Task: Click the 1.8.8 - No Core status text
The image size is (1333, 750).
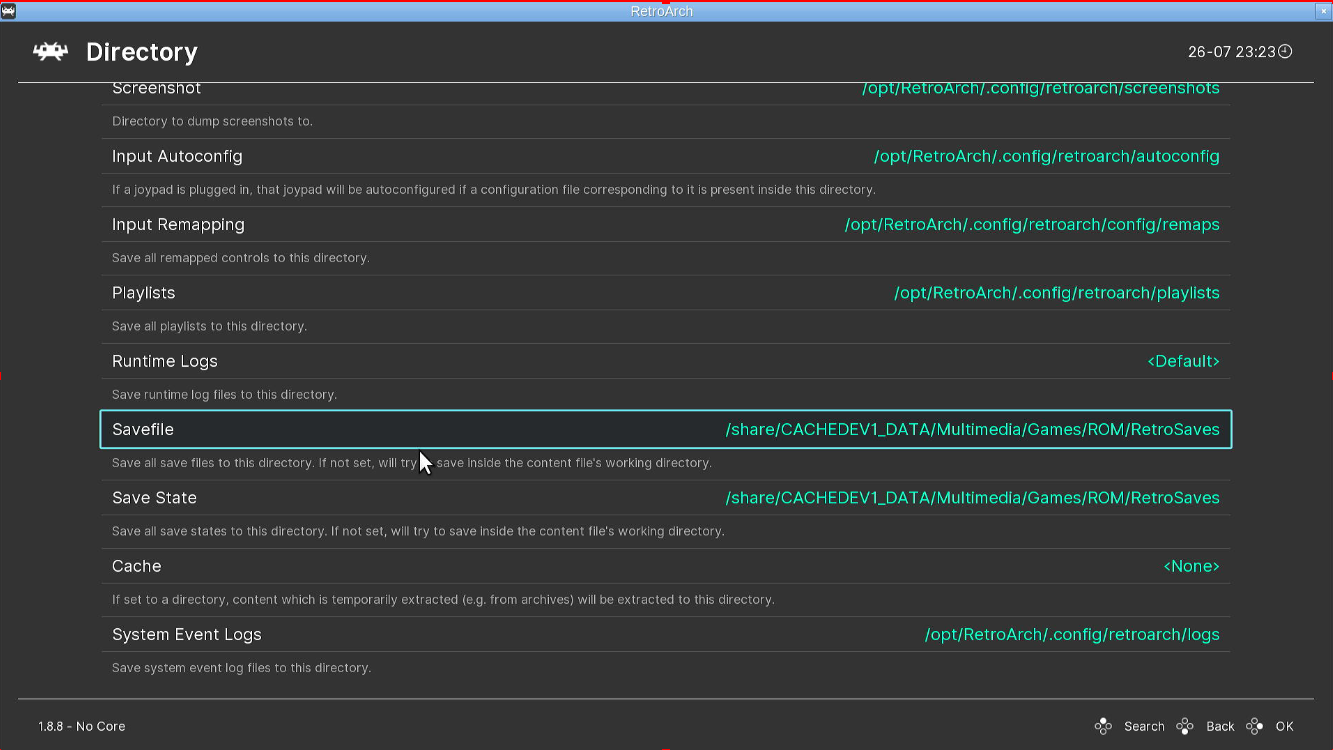Action: click(82, 726)
